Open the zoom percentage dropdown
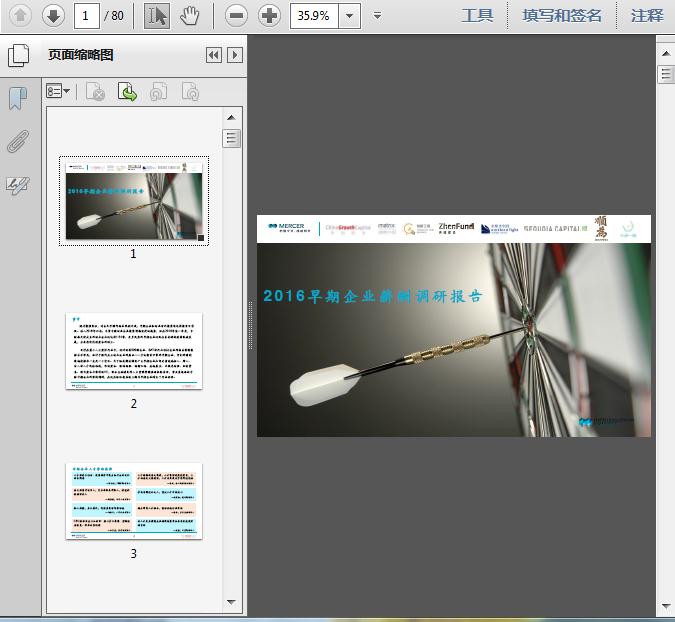675x622 pixels. click(349, 15)
